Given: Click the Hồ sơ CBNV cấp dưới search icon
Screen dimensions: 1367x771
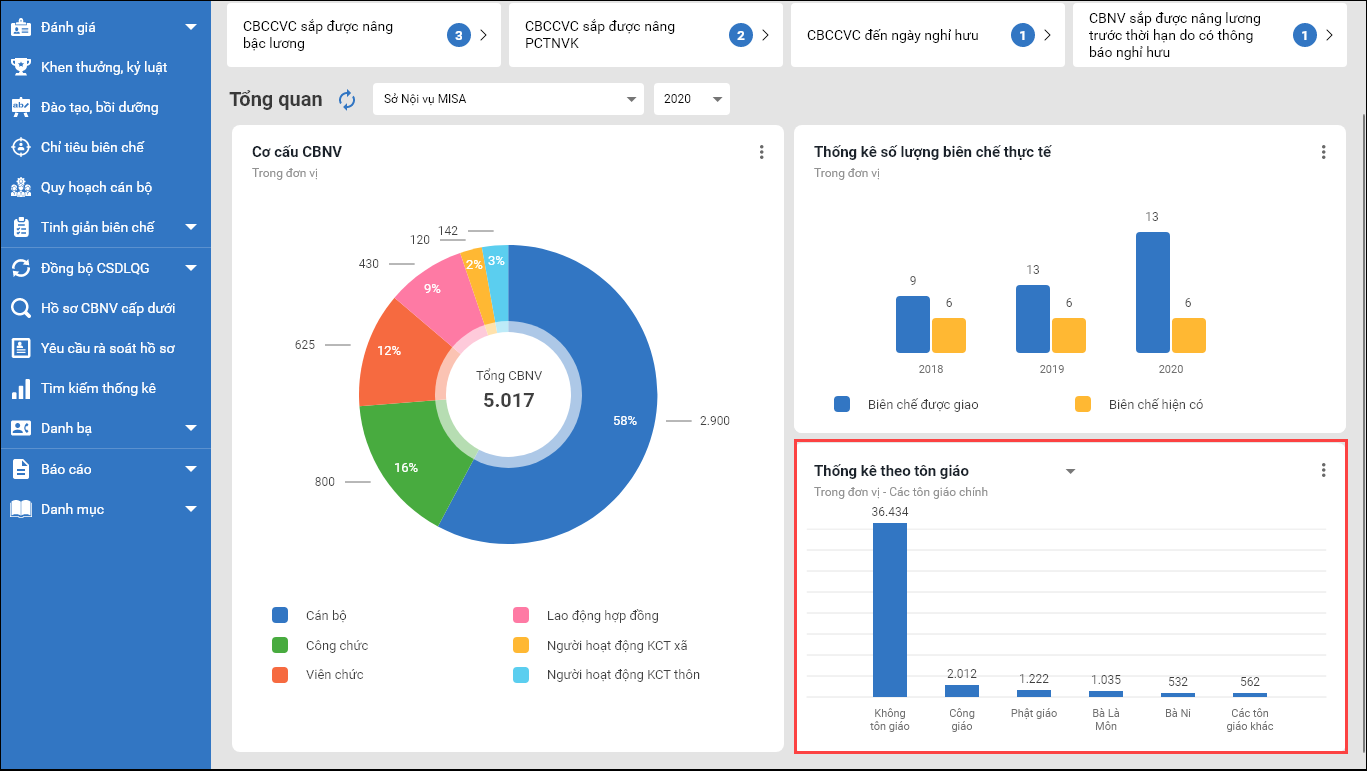Looking at the screenshot, I should point(20,308).
